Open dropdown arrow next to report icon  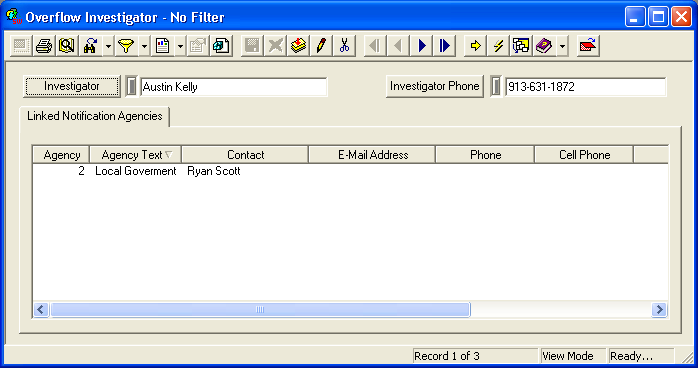click(x=180, y=45)
